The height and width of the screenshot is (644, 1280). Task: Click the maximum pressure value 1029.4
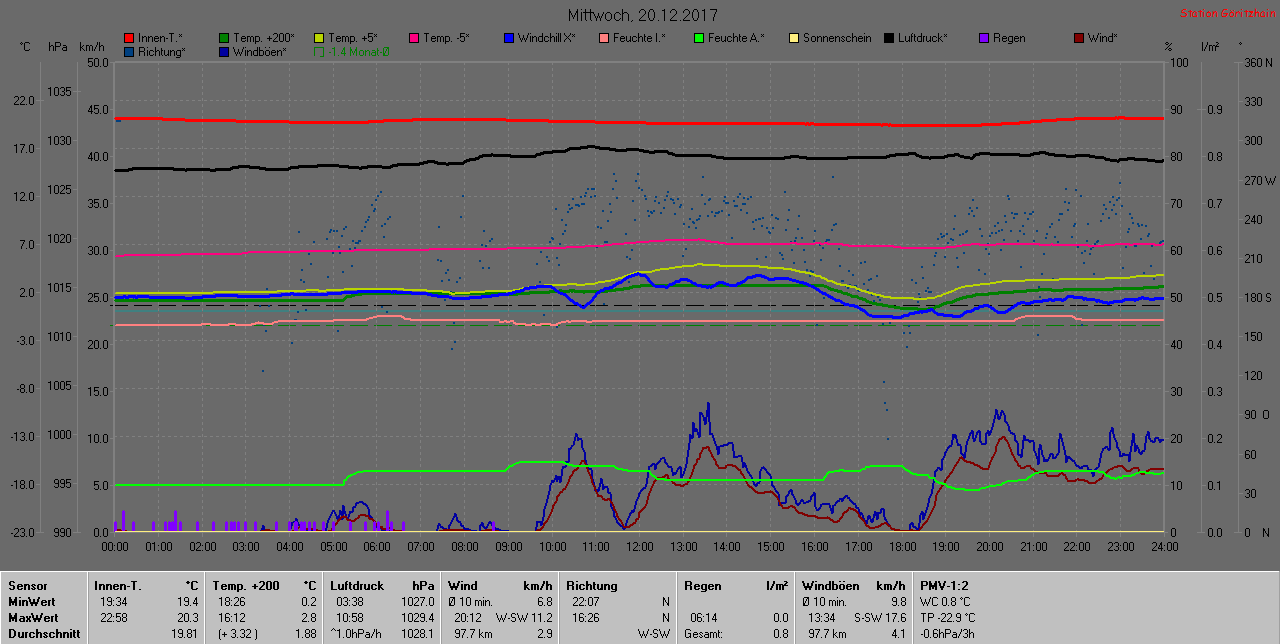417,618
